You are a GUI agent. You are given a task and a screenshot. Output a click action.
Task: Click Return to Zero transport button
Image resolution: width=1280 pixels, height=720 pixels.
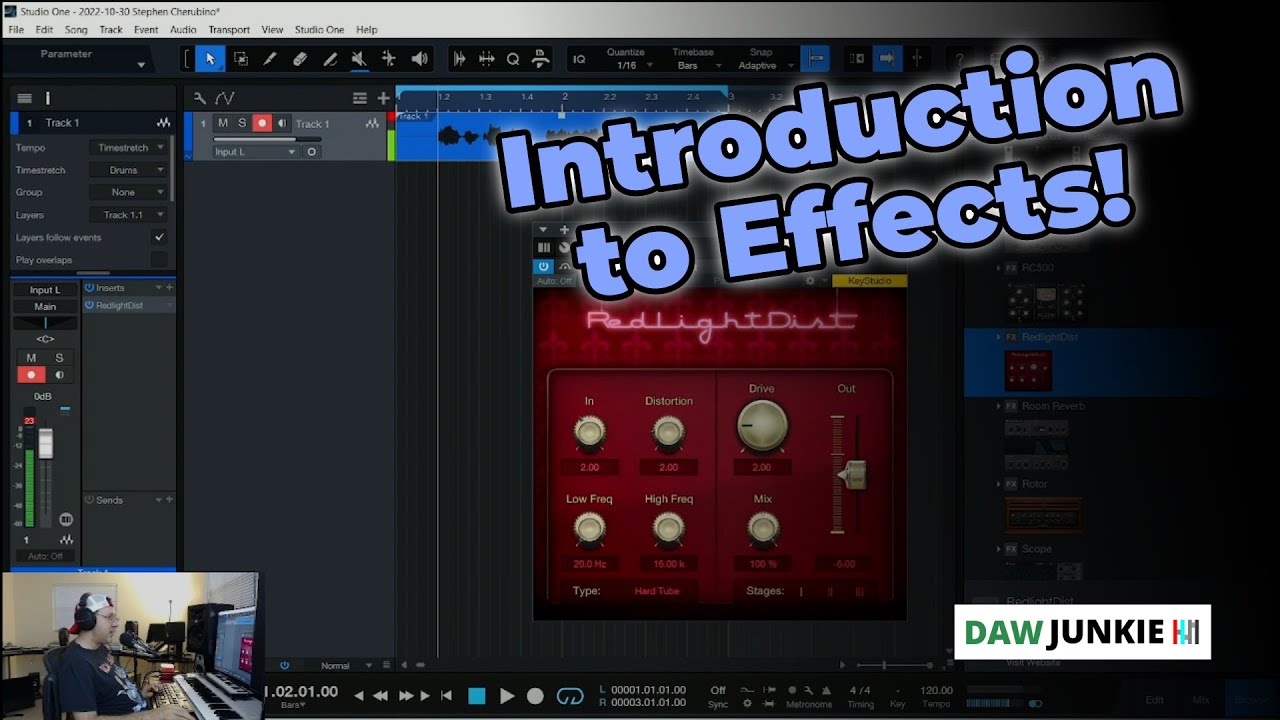(x=447, y=696)
